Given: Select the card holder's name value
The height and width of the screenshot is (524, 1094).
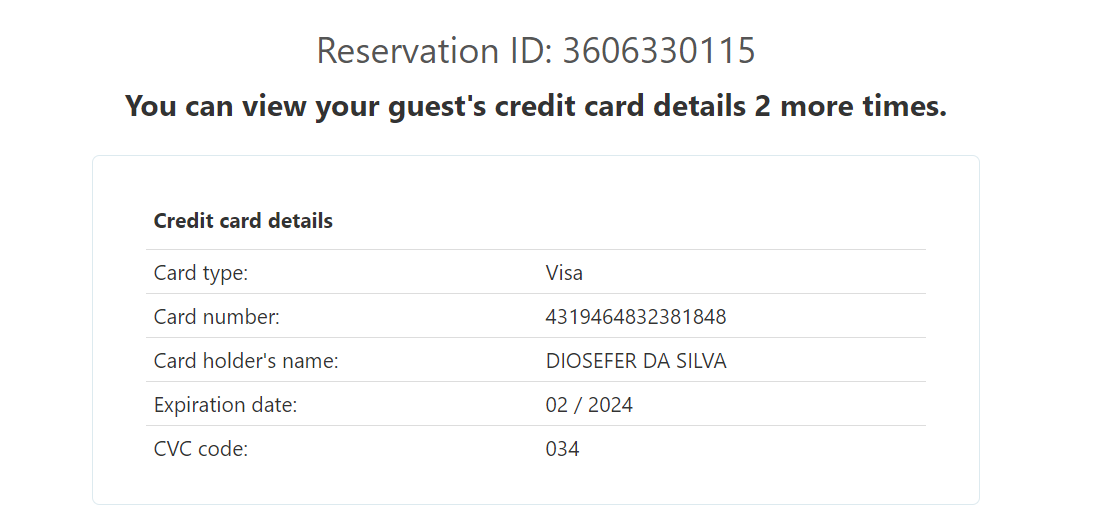Looking at the screenshot, I should point(635,361).
